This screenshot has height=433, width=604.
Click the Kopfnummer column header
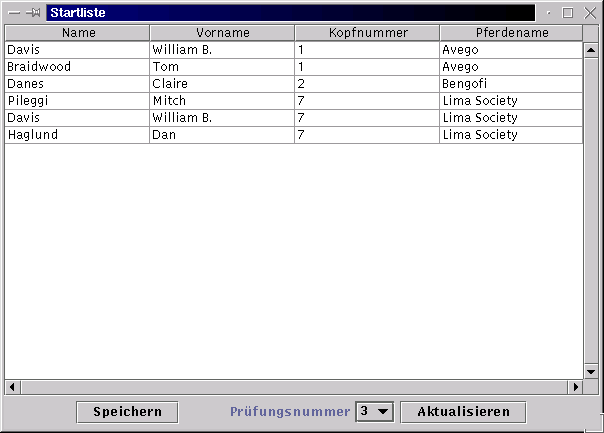[367, 33]
